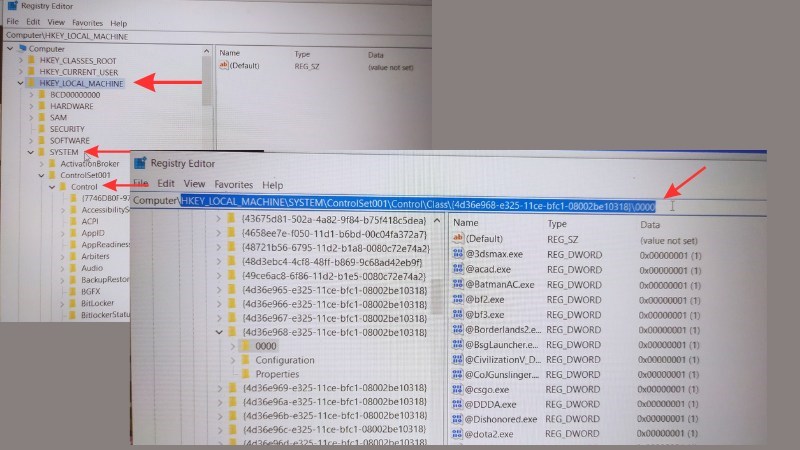This screenshot has width=800, height=450.
Task: Open File menu in front Registry Editor
Action: click(140, 183)
